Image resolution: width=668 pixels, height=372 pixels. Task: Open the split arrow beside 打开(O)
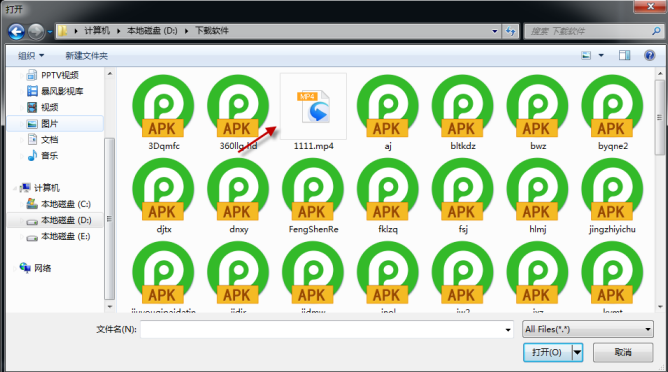coord(577,352)
